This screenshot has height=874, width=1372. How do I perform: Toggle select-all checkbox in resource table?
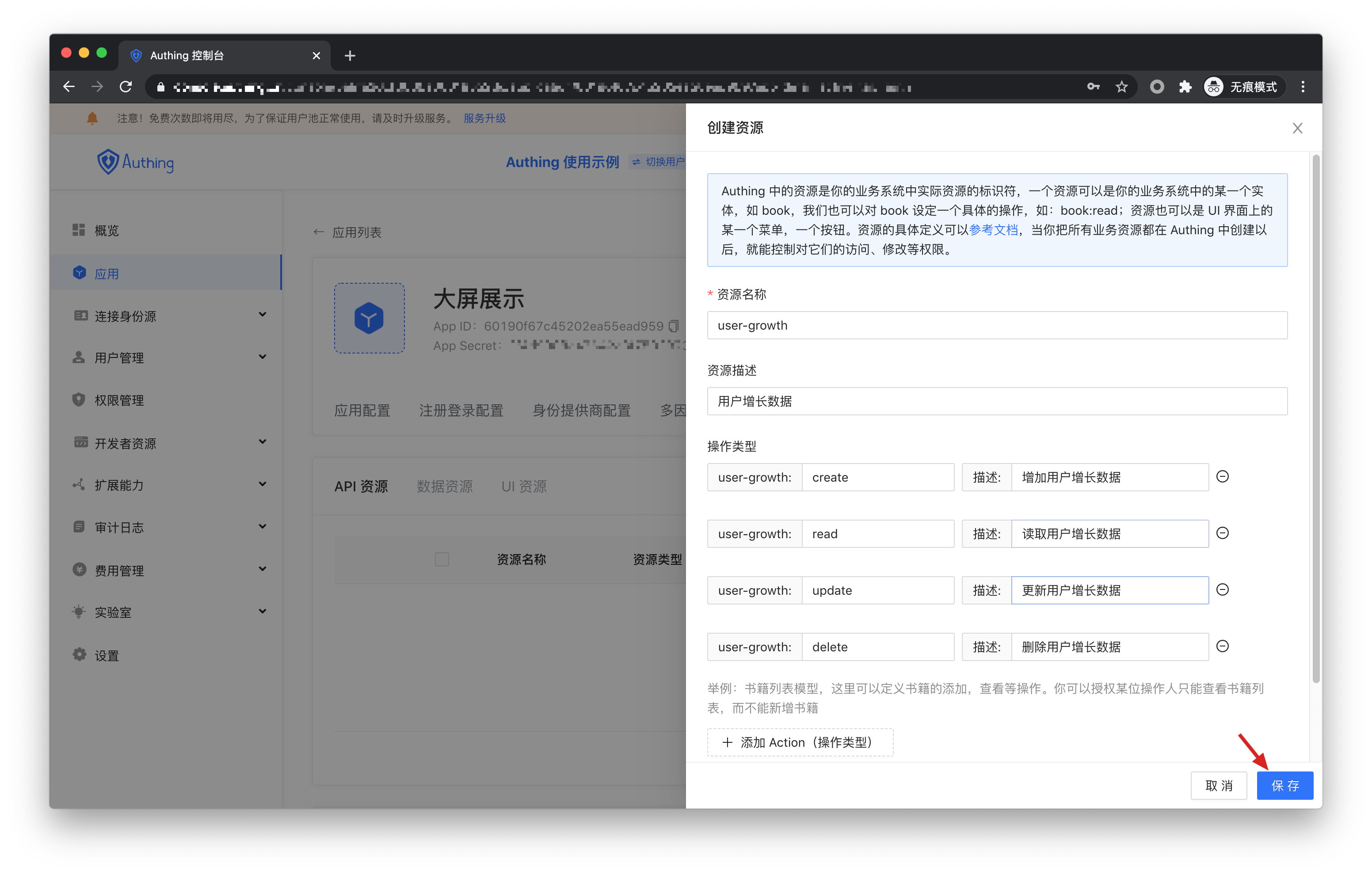tap(442, 559)
